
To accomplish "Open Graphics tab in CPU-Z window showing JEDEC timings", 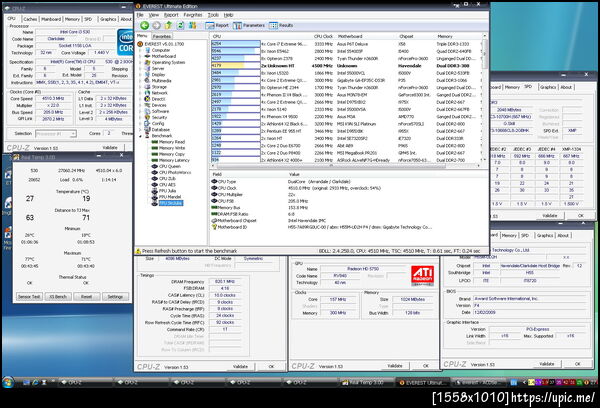I will 548,87.
